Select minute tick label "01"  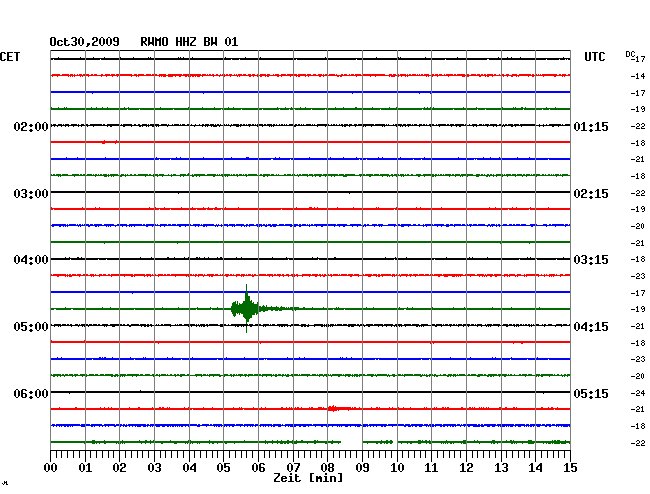point(85,467)
